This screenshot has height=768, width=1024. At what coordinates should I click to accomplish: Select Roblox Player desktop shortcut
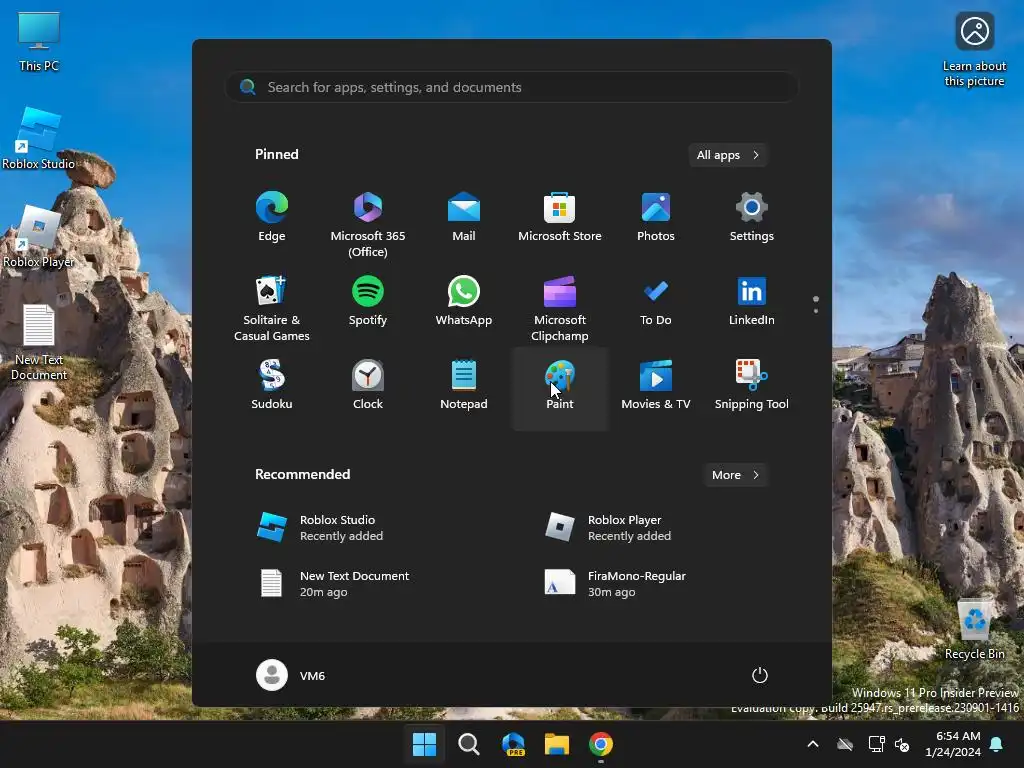tap(39, 237)
